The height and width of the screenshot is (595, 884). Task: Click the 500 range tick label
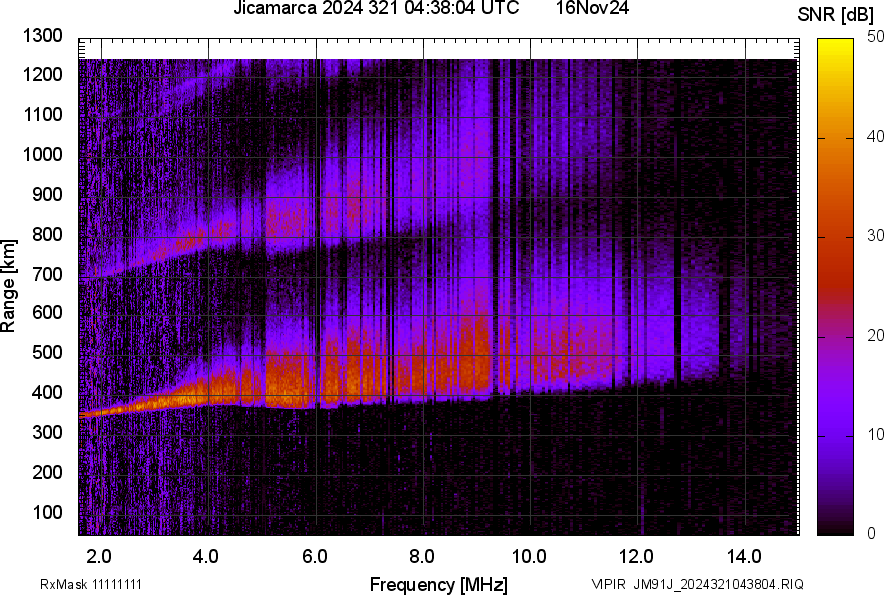[x=47, y=352]
